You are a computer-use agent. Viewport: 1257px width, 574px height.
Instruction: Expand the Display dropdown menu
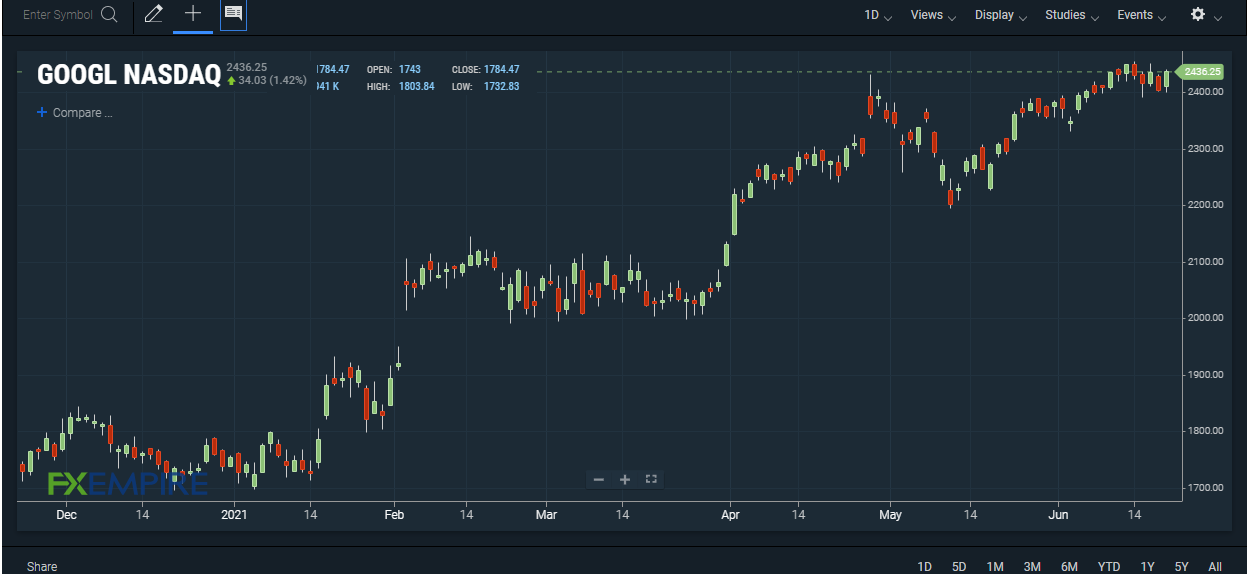[1001, 15]
